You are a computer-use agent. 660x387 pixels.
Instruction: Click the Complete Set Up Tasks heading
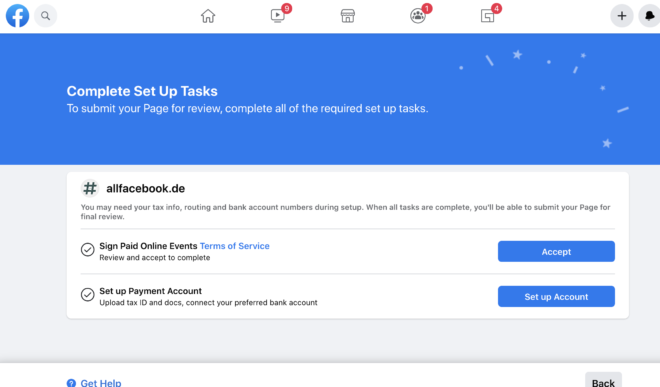pos(142,91)
